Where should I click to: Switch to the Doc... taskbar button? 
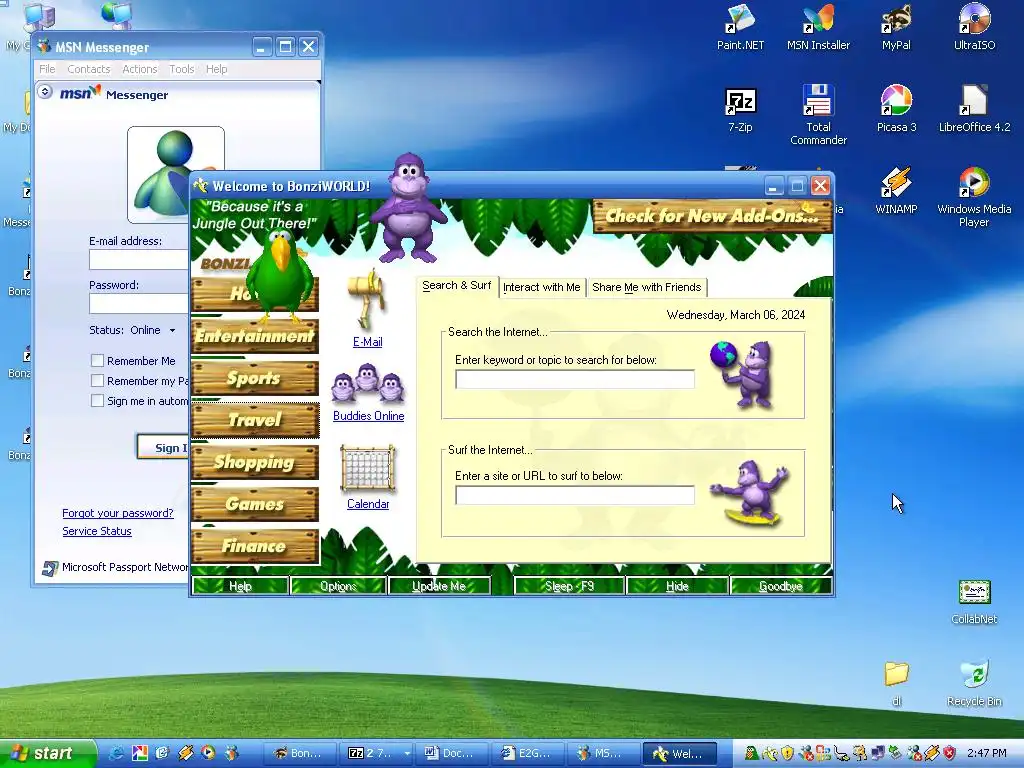pyautogui.click(x=451, y=753)
